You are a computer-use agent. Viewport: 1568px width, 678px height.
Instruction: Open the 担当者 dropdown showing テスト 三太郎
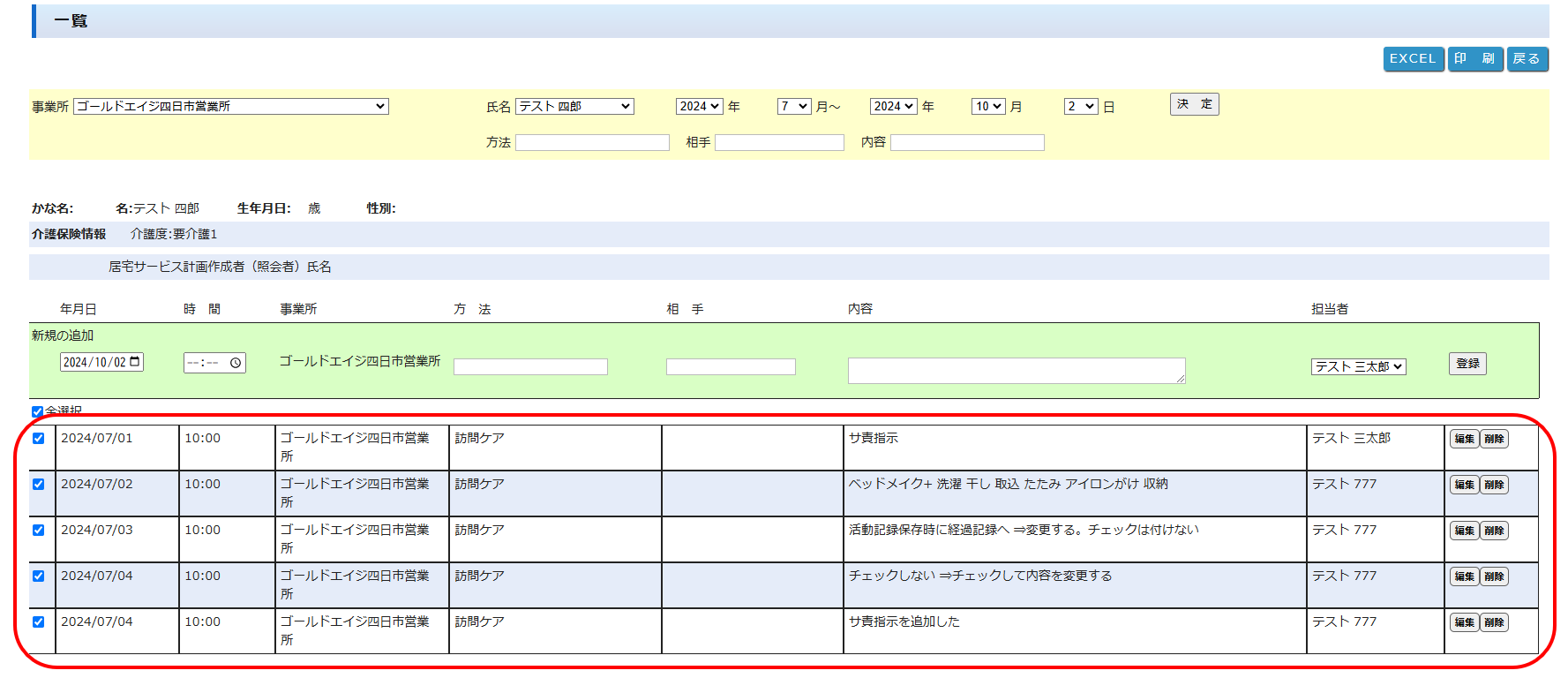click(1358, 366)
